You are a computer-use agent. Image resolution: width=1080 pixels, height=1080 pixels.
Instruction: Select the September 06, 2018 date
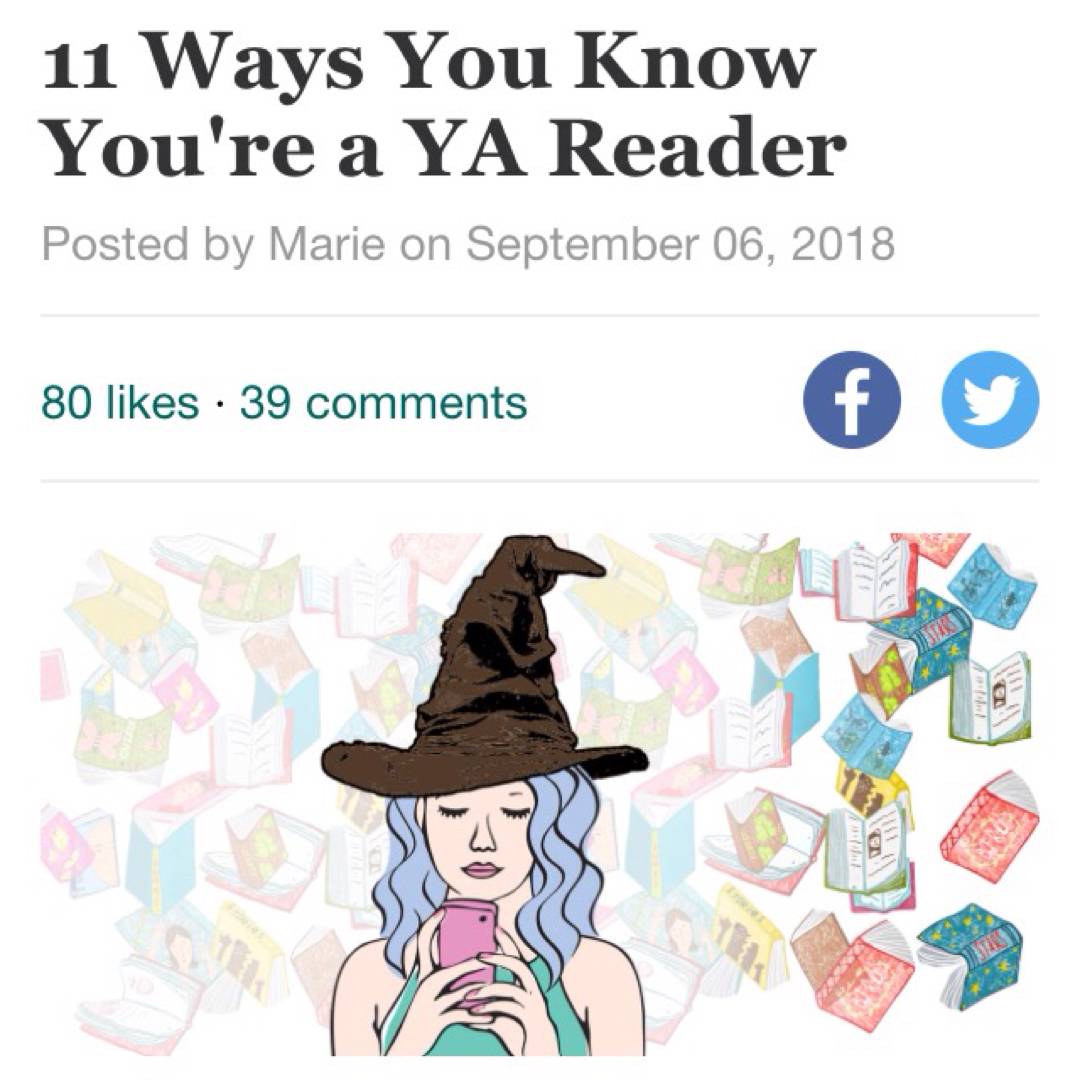point(681,243)
